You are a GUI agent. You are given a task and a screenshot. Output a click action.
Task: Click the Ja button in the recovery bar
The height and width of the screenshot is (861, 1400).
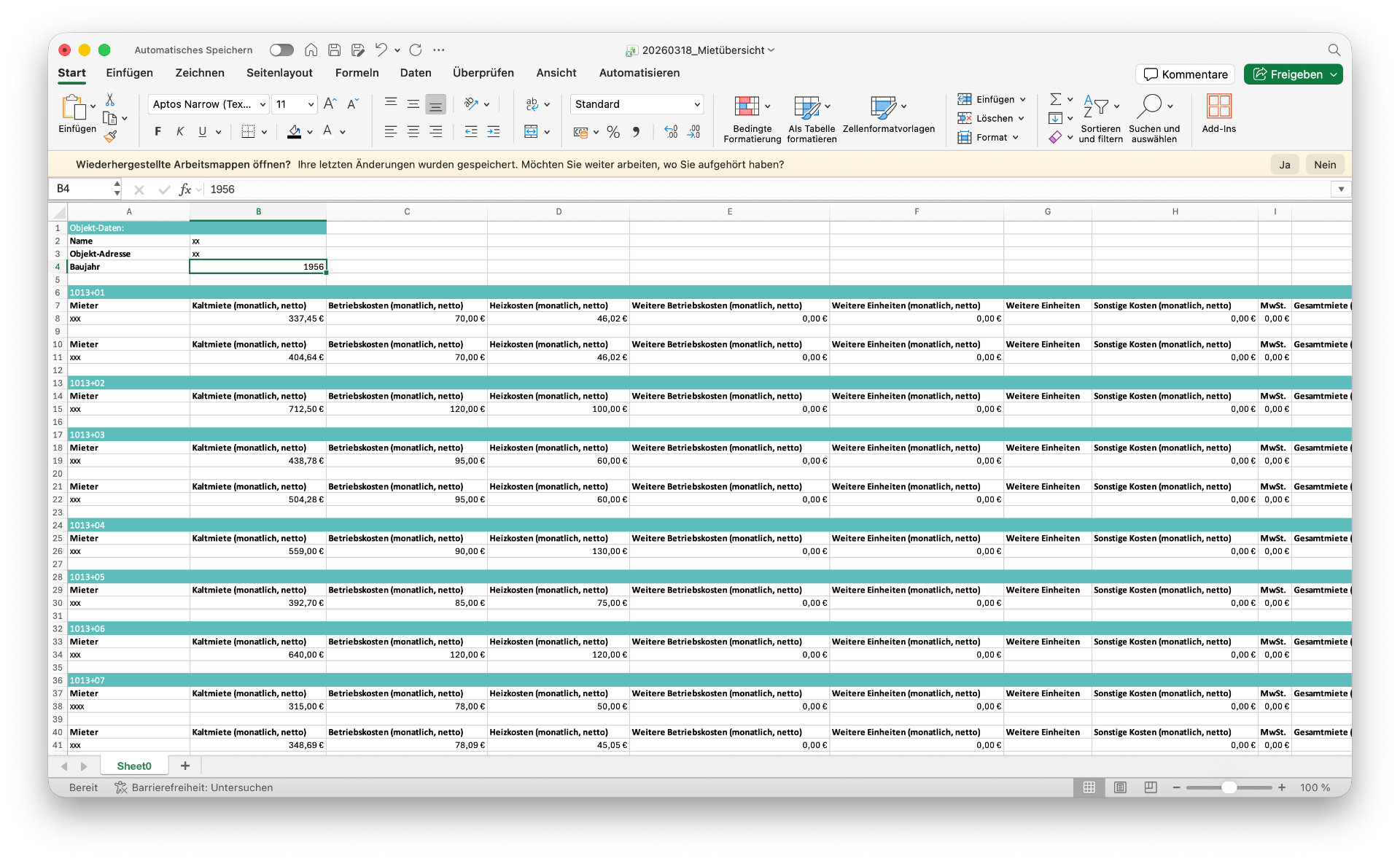tap(1285, 165)
